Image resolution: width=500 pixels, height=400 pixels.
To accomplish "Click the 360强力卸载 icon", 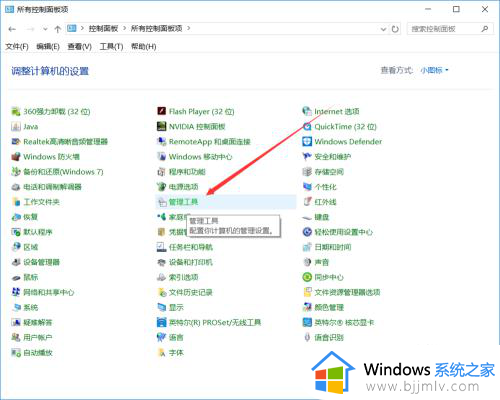I will click(x=16, y=111).
